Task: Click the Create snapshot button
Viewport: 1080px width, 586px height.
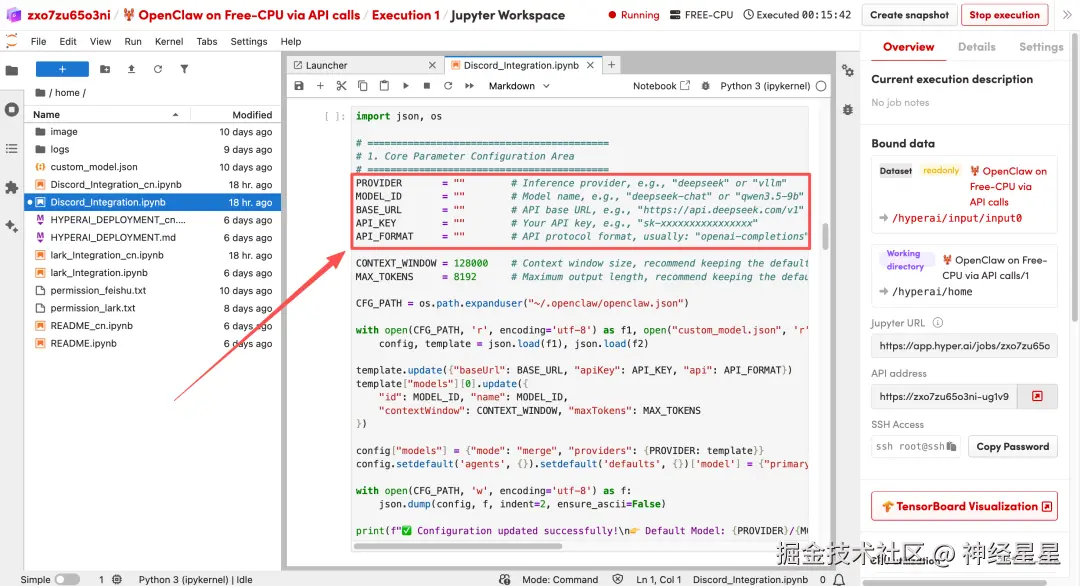Action: [909, 14]
